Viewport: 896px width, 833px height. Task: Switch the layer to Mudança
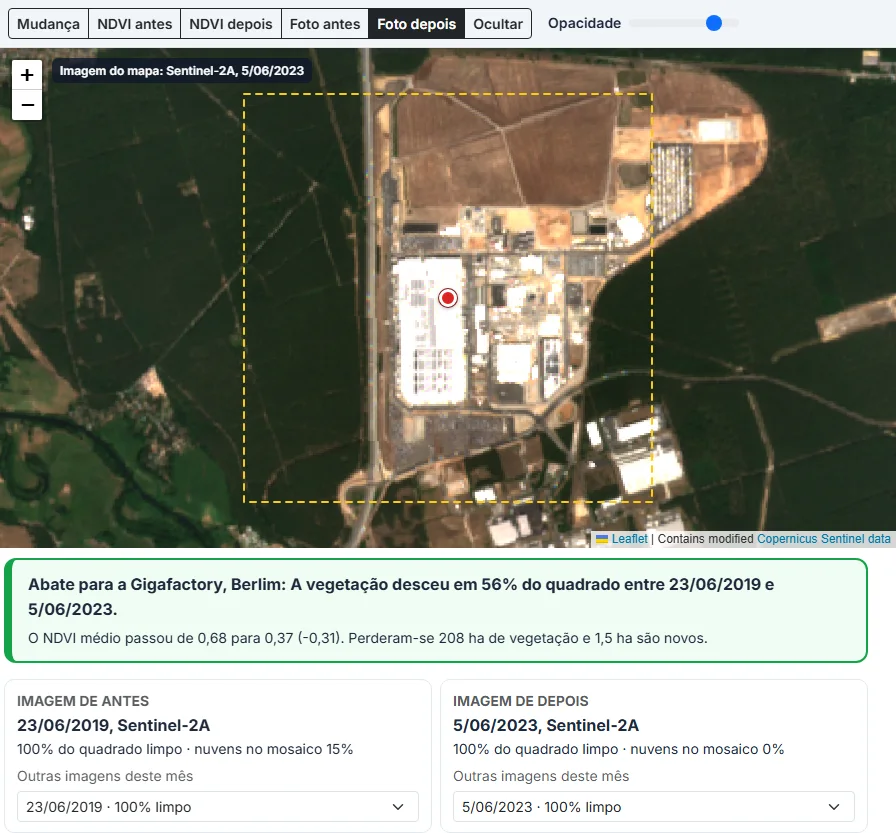click(x=49, y=24)
